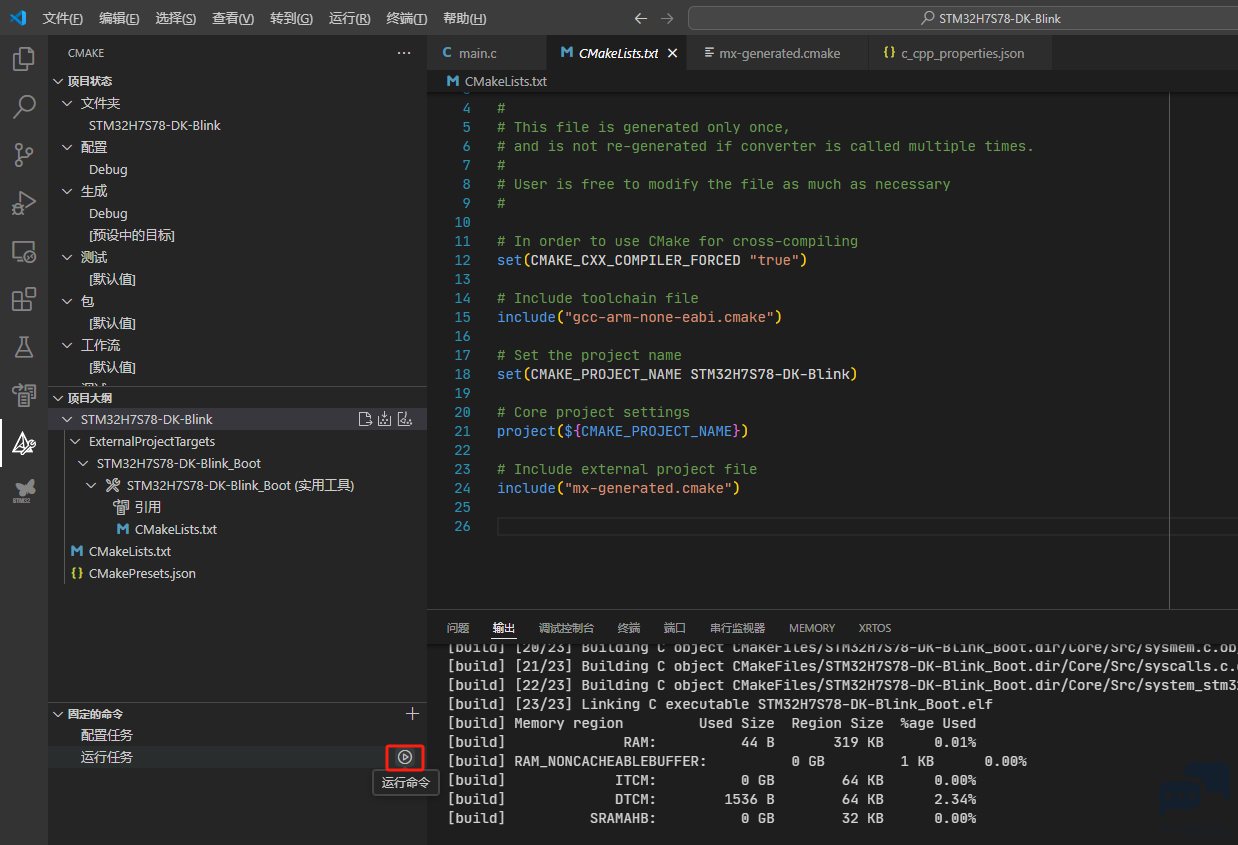Click the file icon on STM32H7S78-DK-Blink outline row
Image resolution: width=1238 pixels, height=845 pixels.
point(366,419)
